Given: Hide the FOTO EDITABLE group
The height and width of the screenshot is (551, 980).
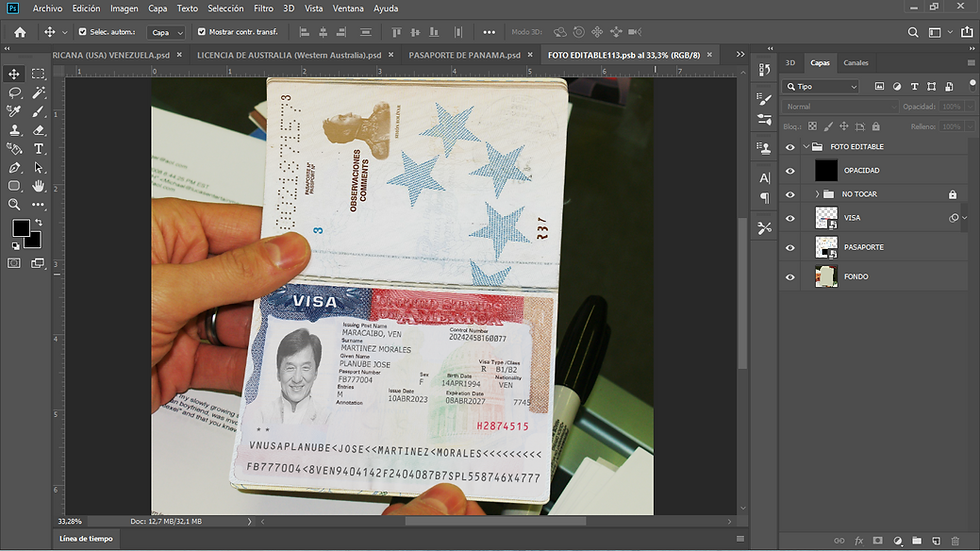Looking at the screenshot, I should coord(790,147).
